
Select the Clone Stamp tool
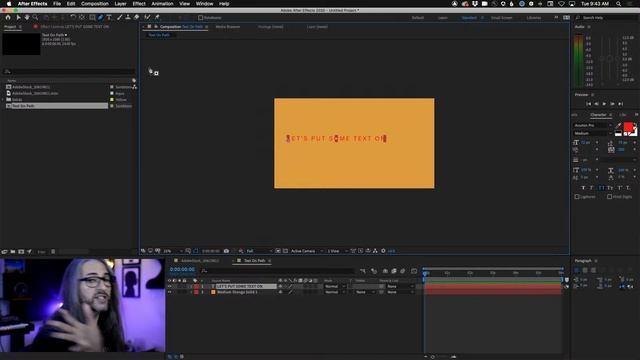coord(128,18)
